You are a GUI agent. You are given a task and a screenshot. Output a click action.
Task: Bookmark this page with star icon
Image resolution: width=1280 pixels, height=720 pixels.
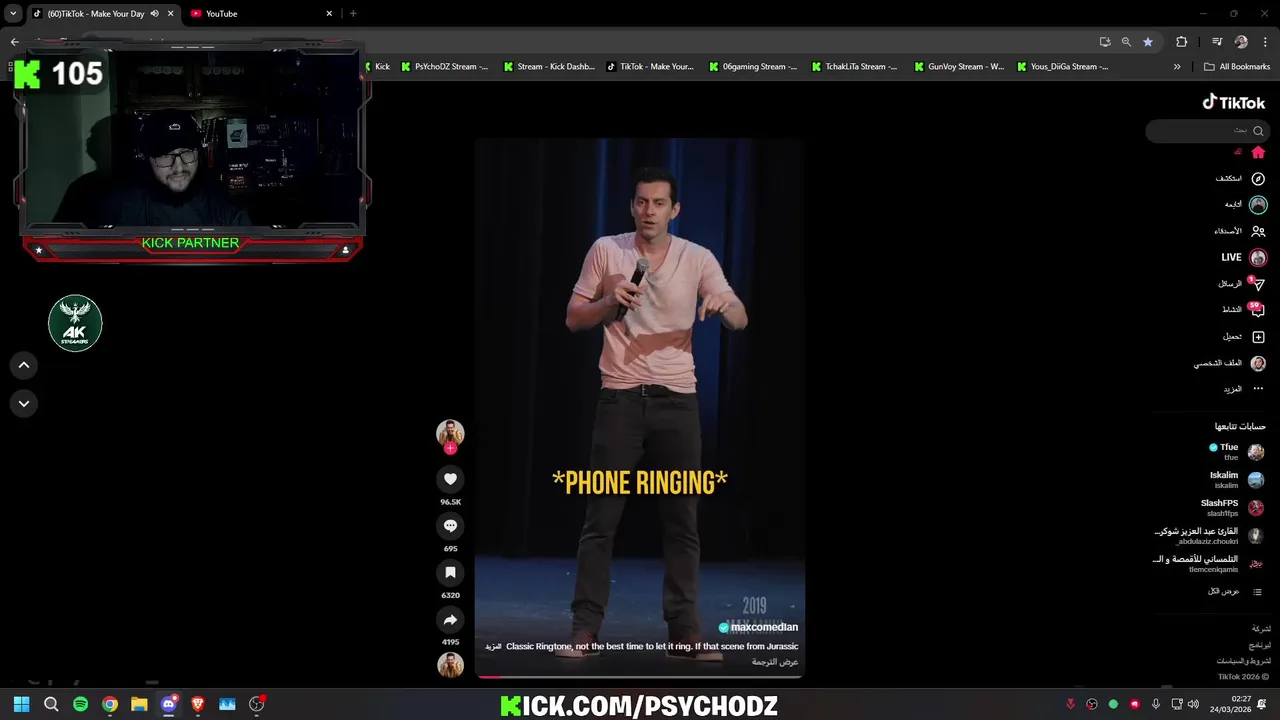[x=1148, y=42]
